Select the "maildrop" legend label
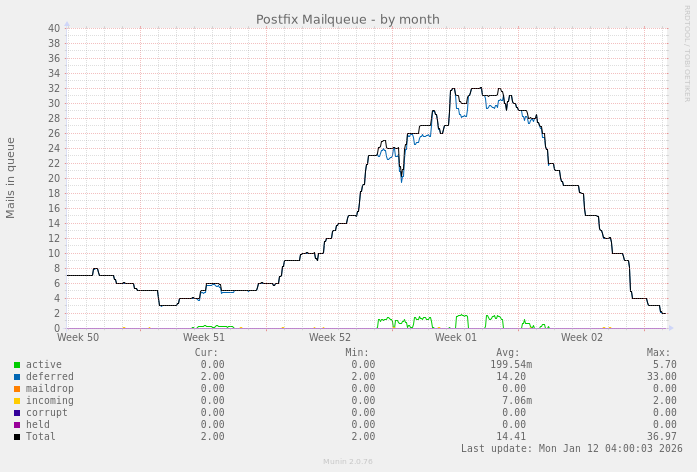The height and width of the screenshot is (472, 697). 50,388
